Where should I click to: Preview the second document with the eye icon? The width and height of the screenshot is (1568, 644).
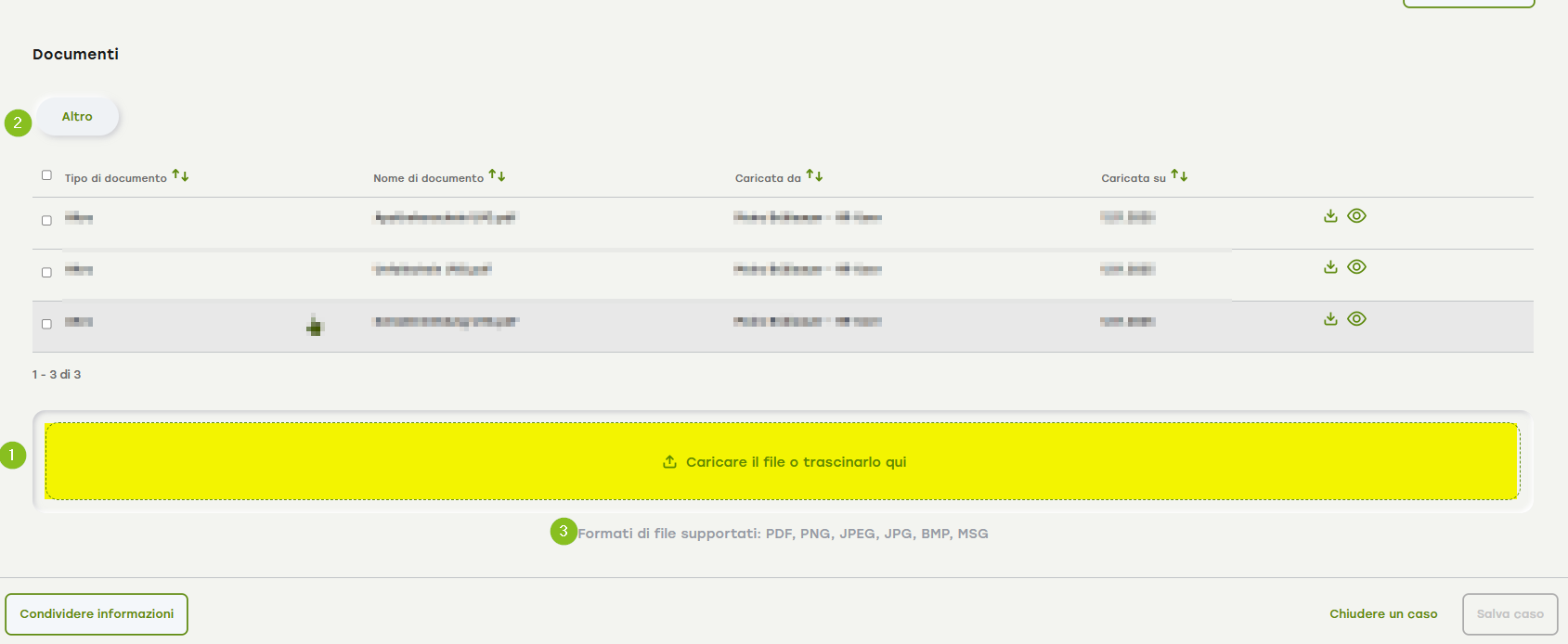click(x=1356, y=267)
